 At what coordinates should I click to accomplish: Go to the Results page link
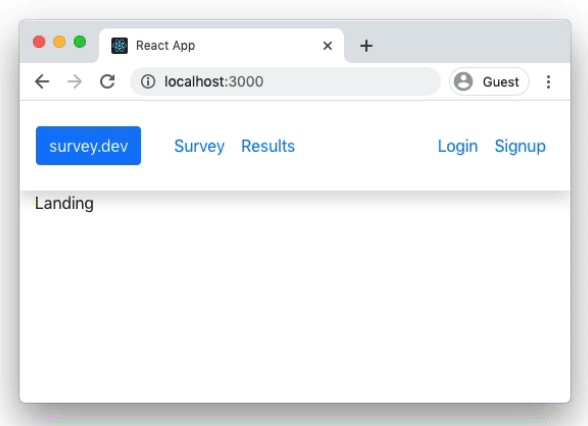pyautogui.click(x=268, y=146)
